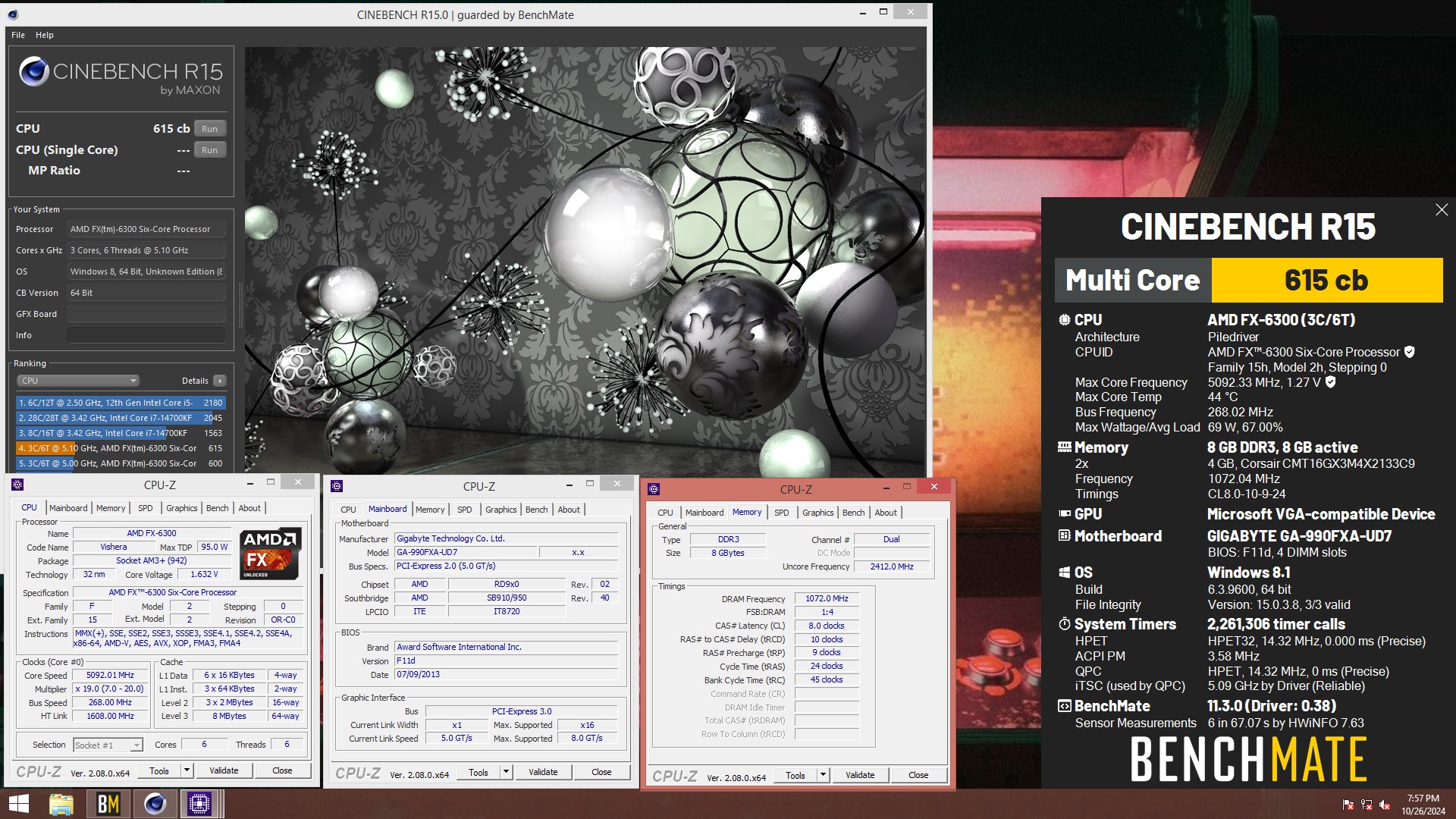Click the right CPU-Z window title icon
1456x819 pixels.
(654, 489)
